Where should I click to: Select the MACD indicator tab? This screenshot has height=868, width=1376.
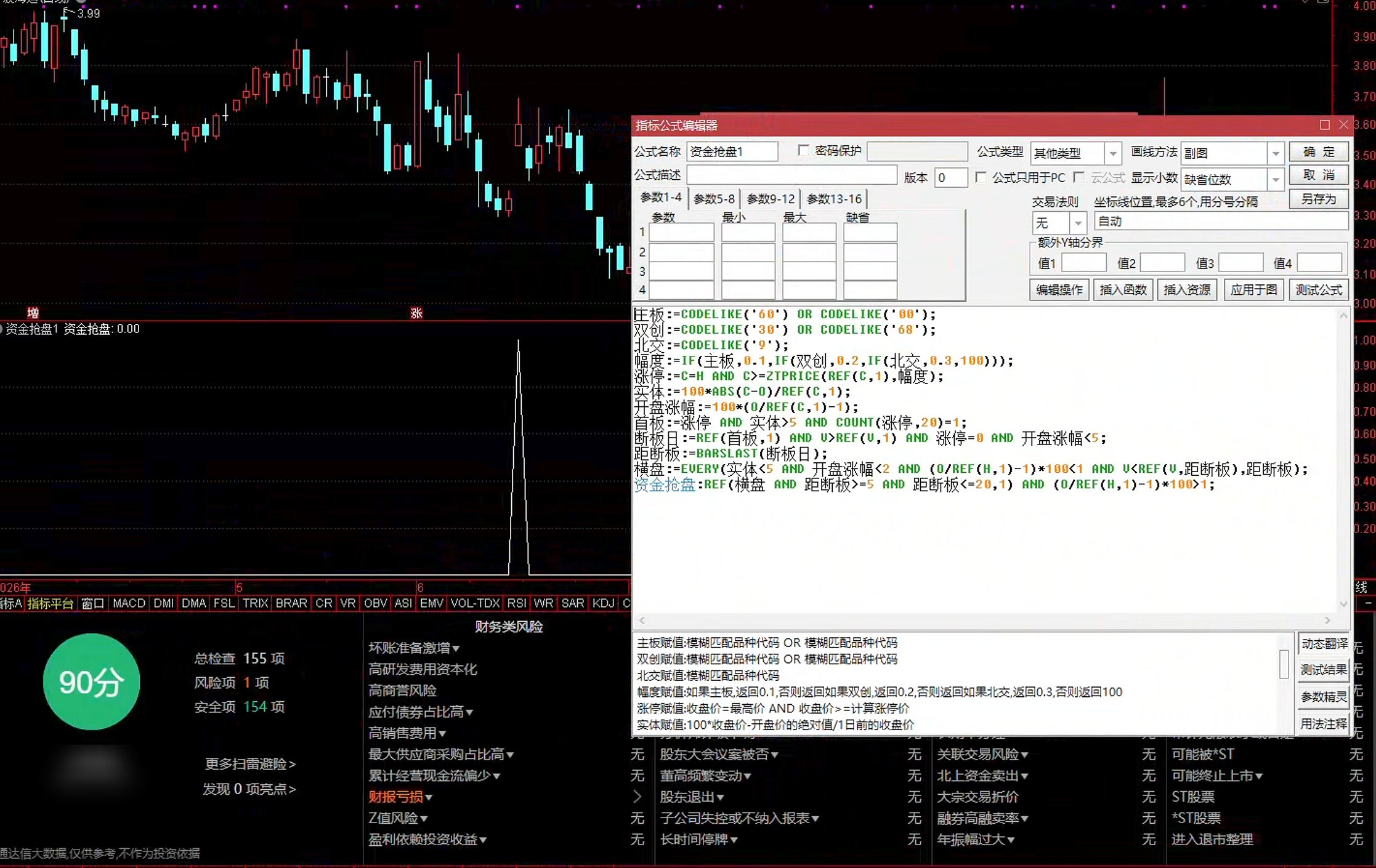point(129,603)
